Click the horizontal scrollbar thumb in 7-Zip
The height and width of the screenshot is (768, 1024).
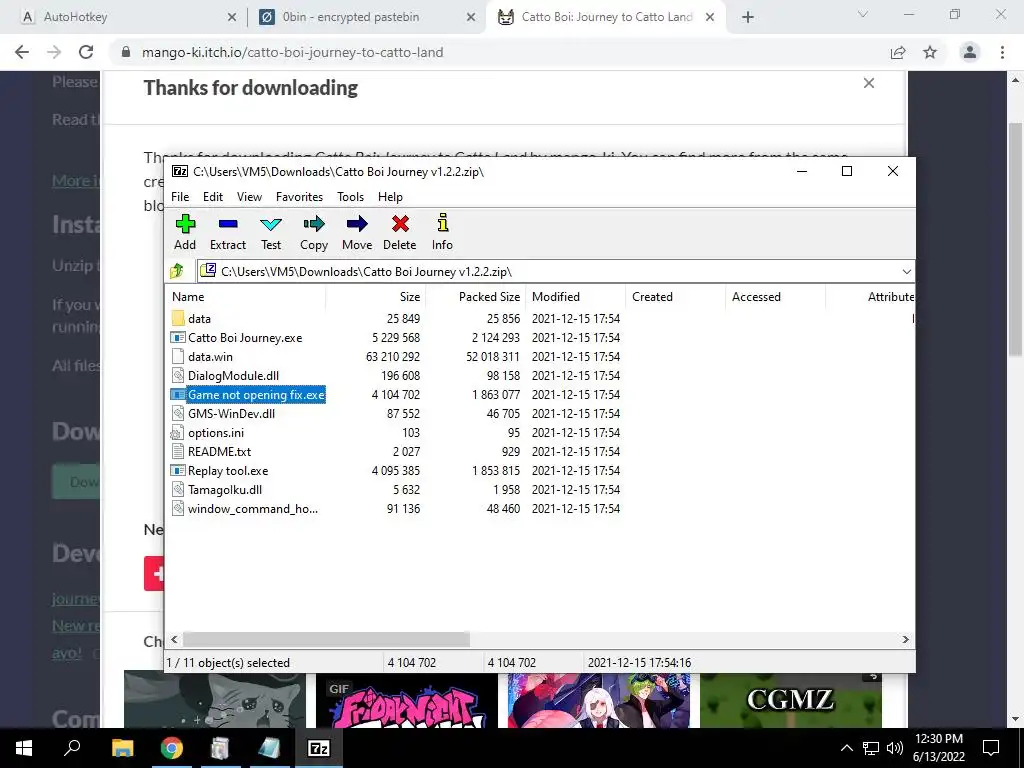[x=326, y=639]
